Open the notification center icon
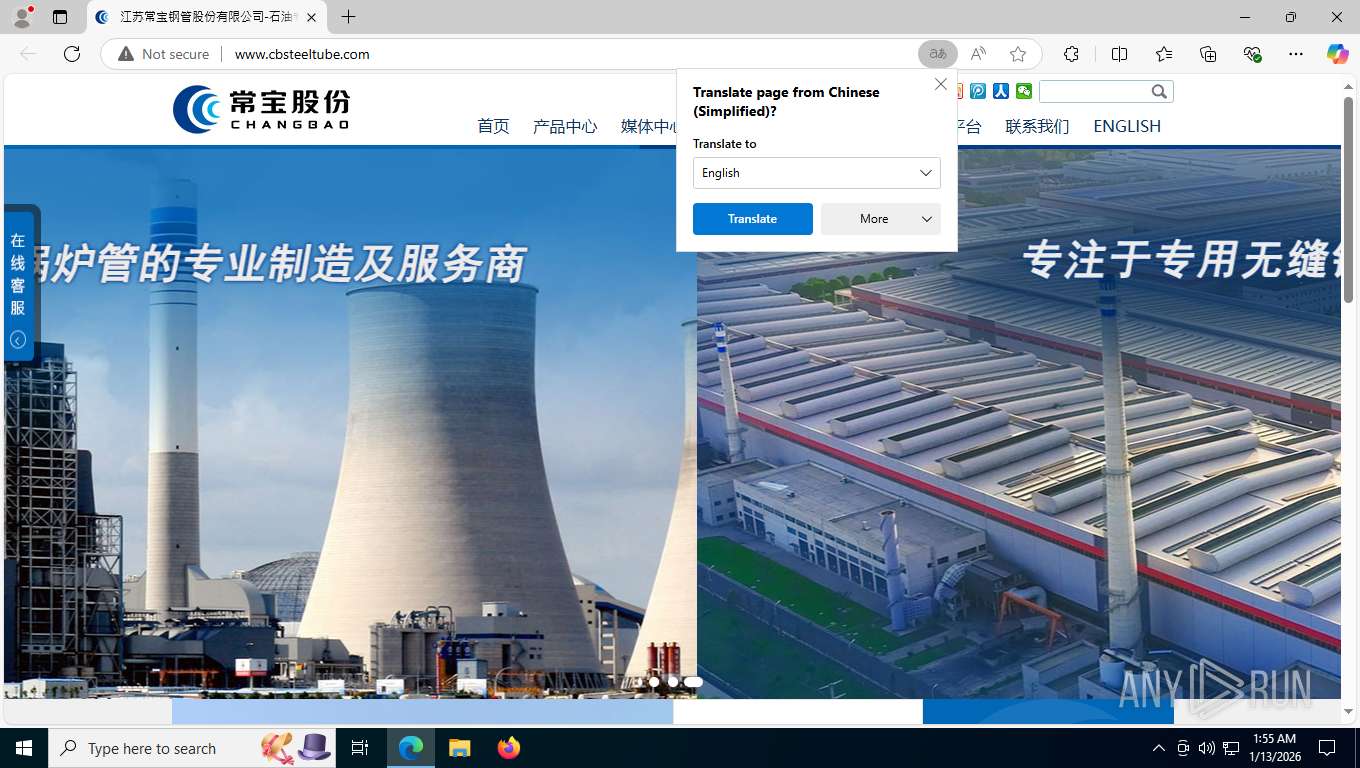This screenshot has height=768, width=1360. point(1328,748)
